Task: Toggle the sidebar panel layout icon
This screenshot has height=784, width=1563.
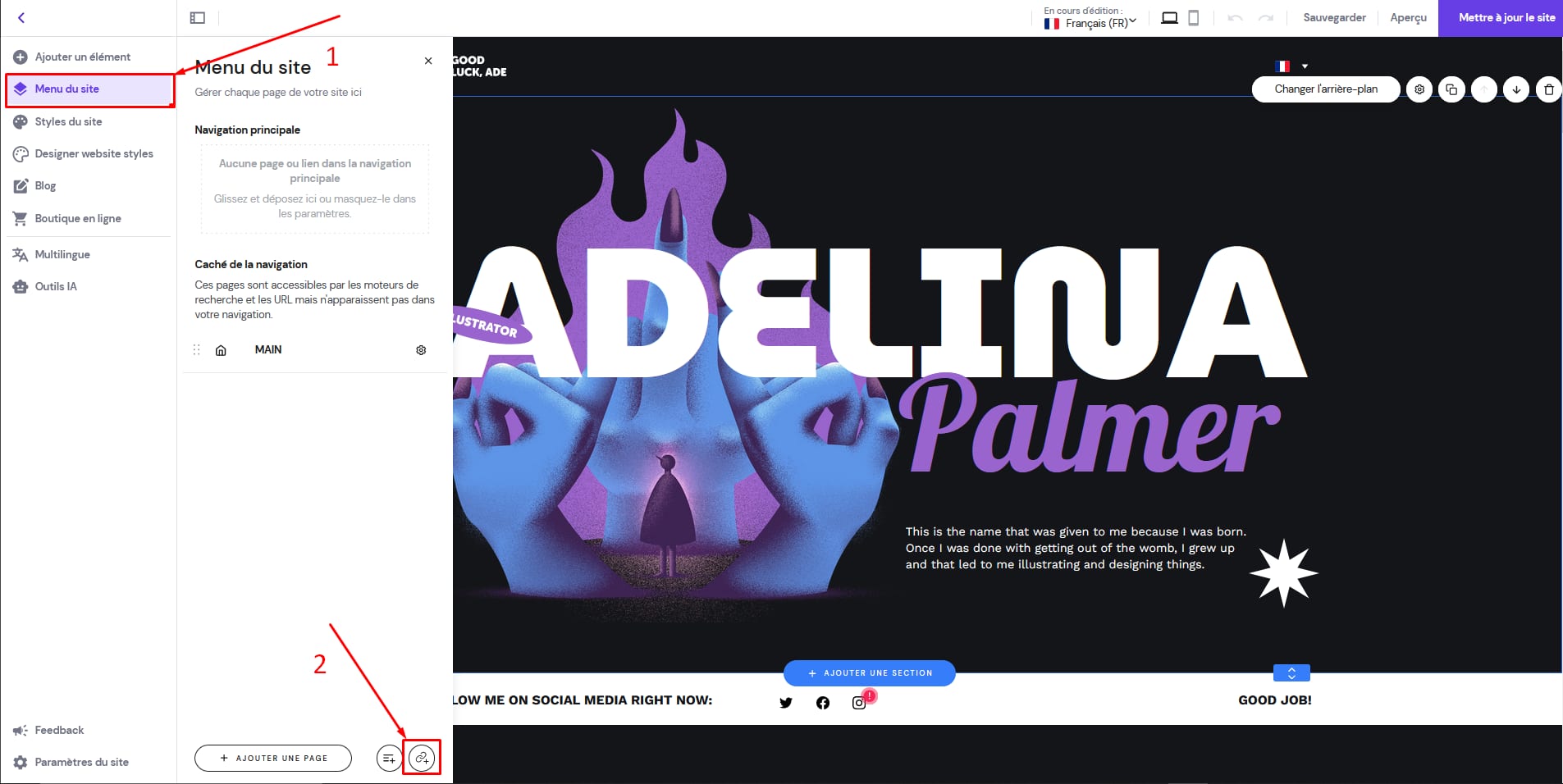Action: pos(198,18)
